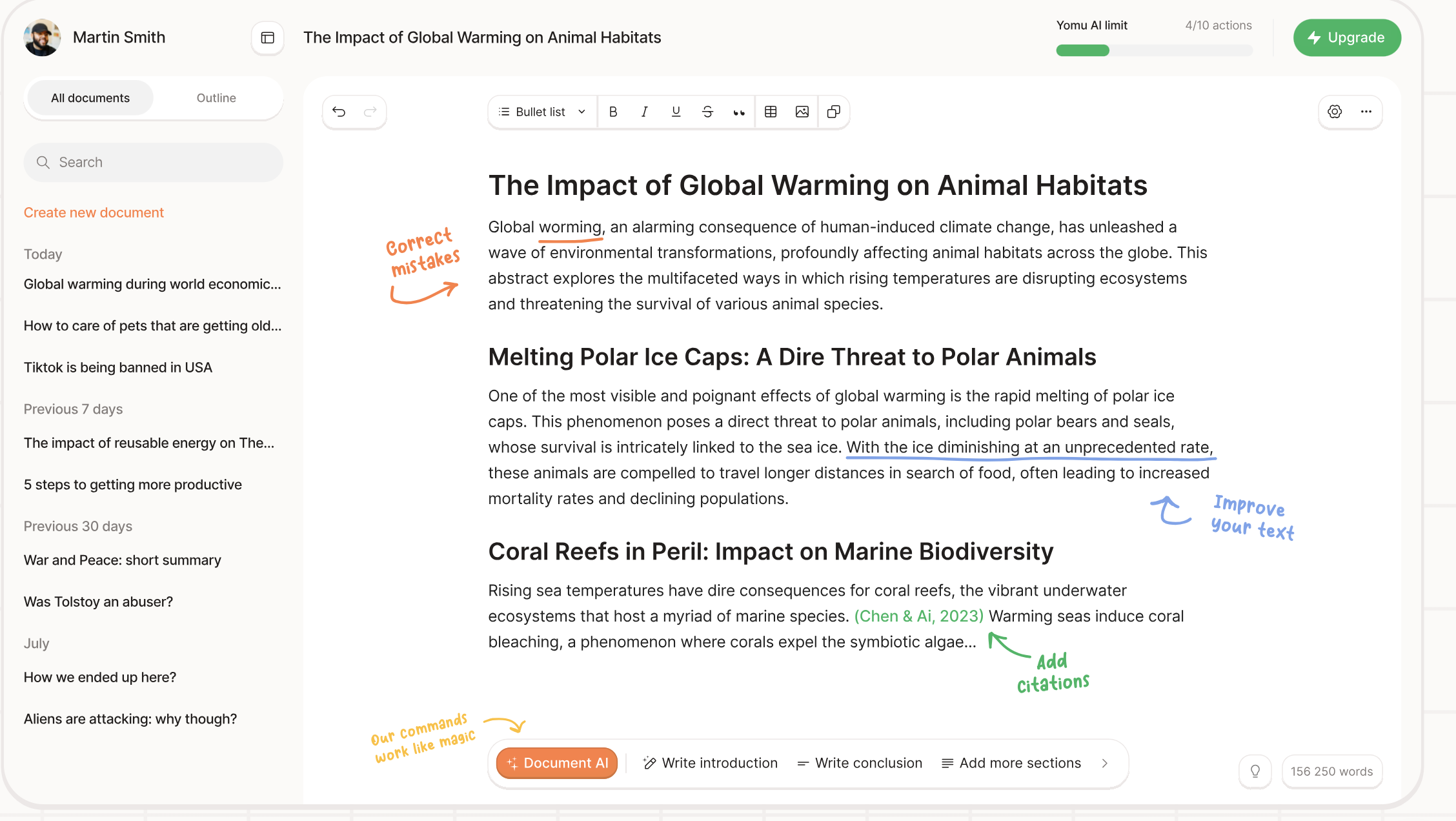This screenshot has width=1456, height=821.
Task: Toggle the sidebar panel layout icon
Action: coord(267,37)
